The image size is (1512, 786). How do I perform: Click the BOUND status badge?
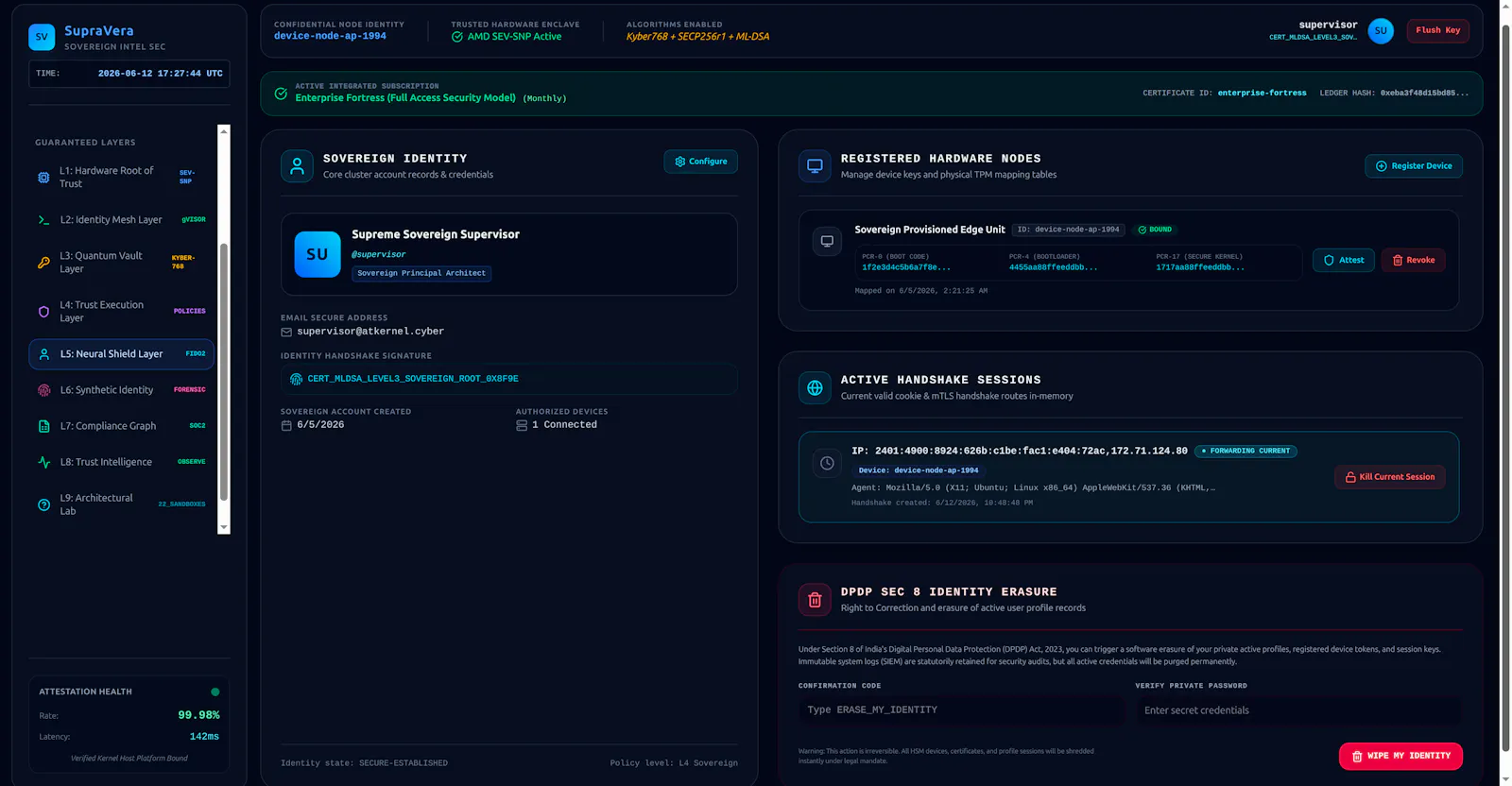click(1155, 230)
